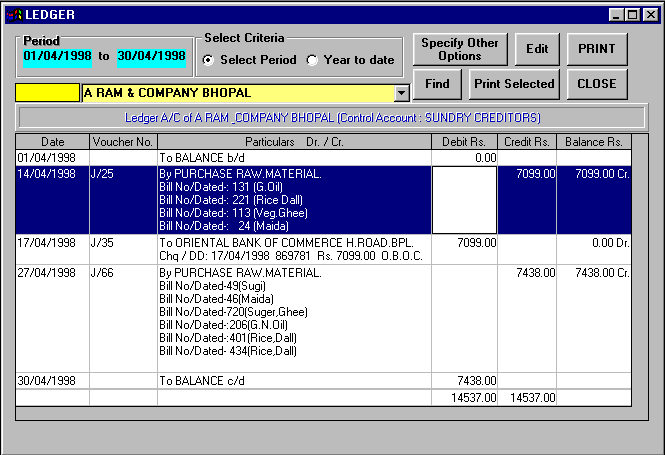Click the Ledger app icon in title bar
665x455 pixels.
pyautogui.click(x=12, y=15)
